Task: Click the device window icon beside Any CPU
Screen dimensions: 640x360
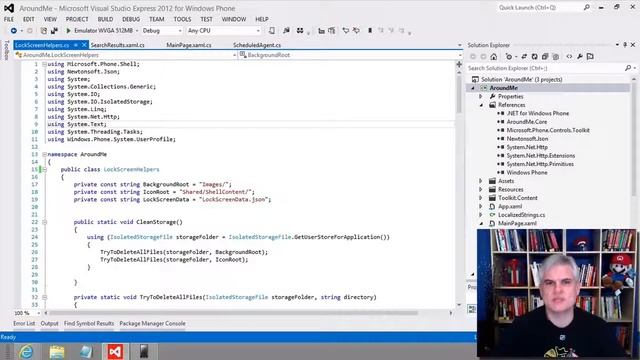Action: pyautogui.click(x=272, y=31)
